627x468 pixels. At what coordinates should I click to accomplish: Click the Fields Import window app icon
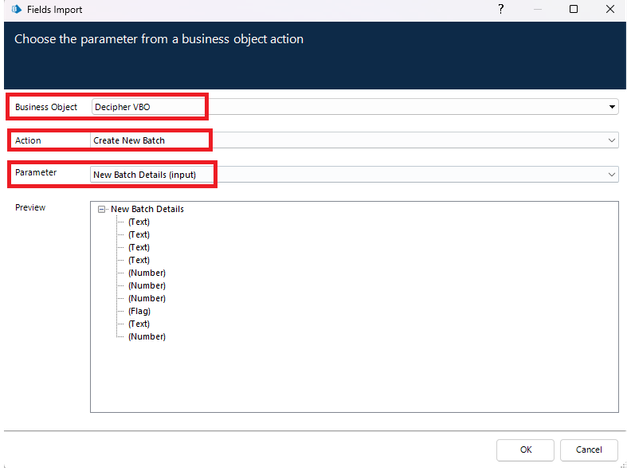pyautogui.click(x=16, y=9)
